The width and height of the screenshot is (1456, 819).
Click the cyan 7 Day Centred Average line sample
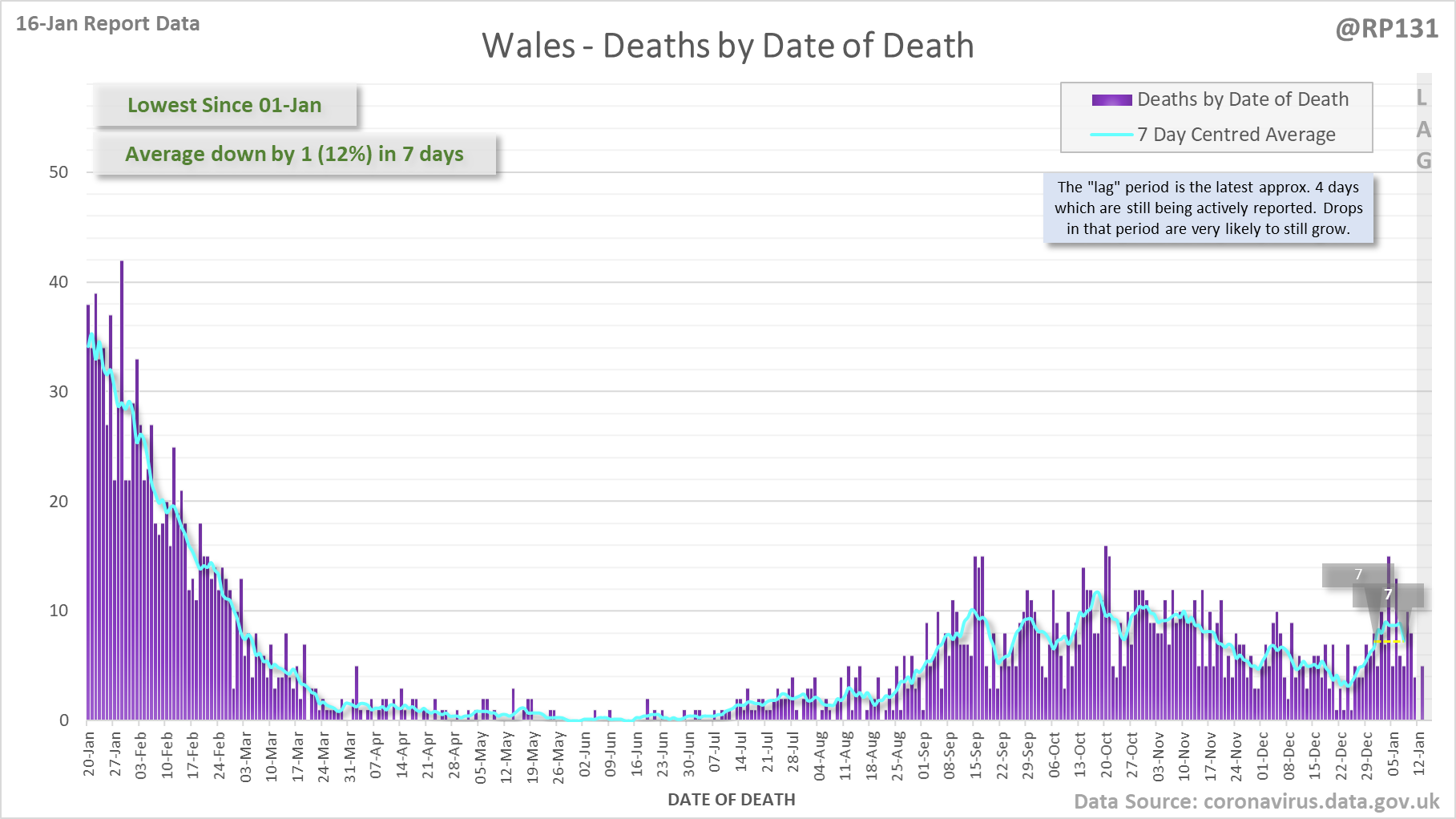(1111, 135)
